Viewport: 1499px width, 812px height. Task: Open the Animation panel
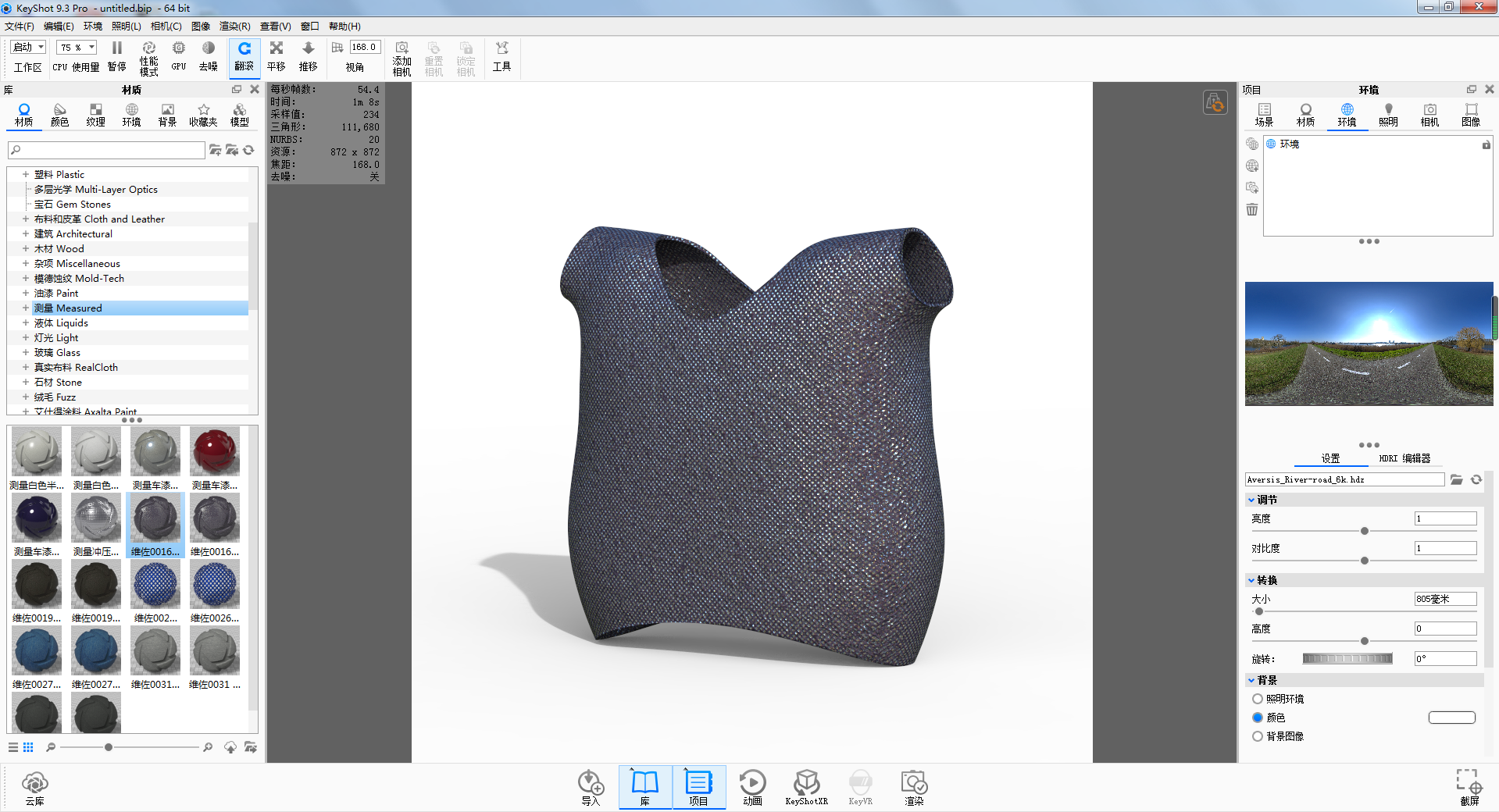(752, 787)
